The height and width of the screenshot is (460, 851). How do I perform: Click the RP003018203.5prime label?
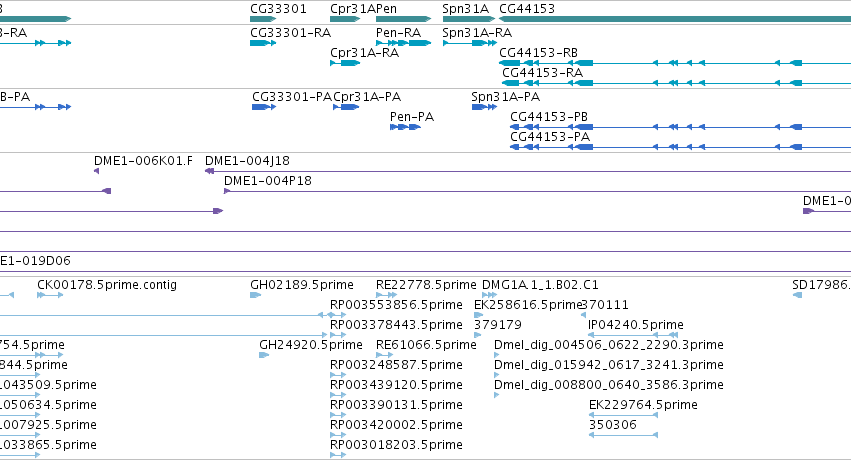click(x=396, y=445)
